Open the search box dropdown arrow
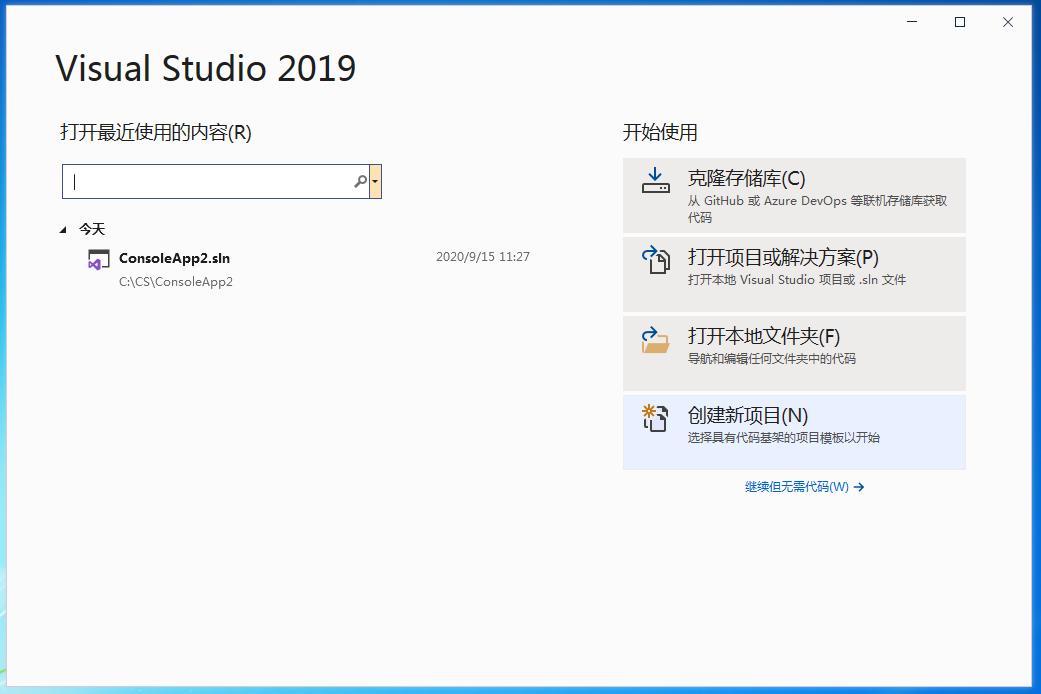 [x=375, y=181]
